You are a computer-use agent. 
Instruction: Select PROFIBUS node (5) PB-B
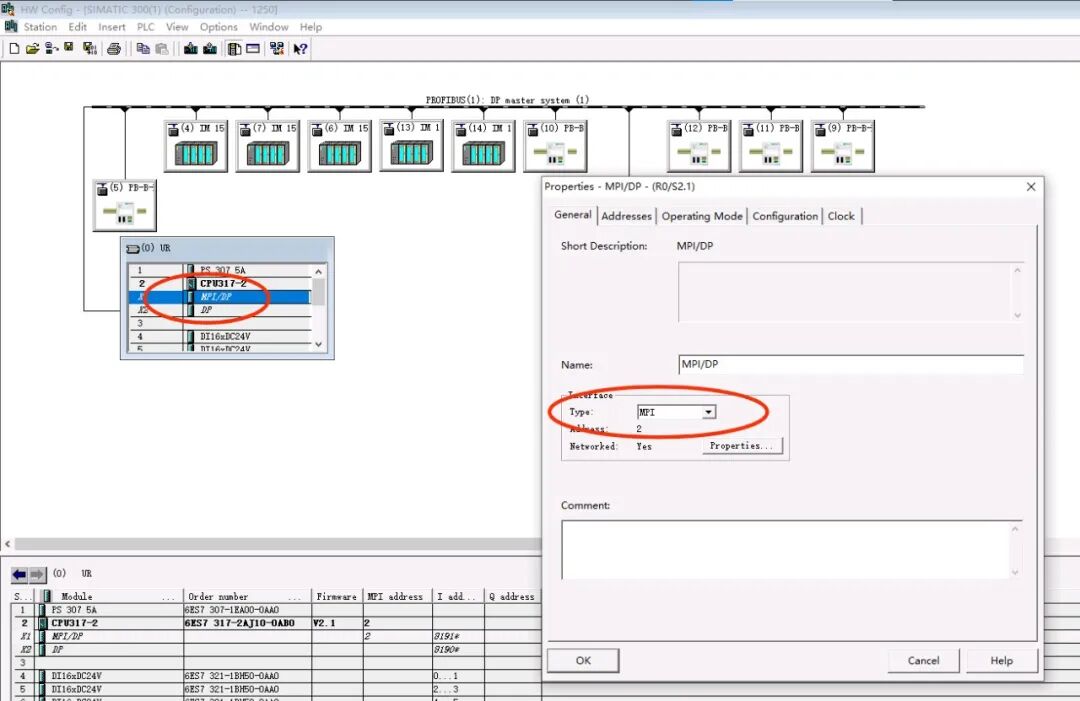125,205
